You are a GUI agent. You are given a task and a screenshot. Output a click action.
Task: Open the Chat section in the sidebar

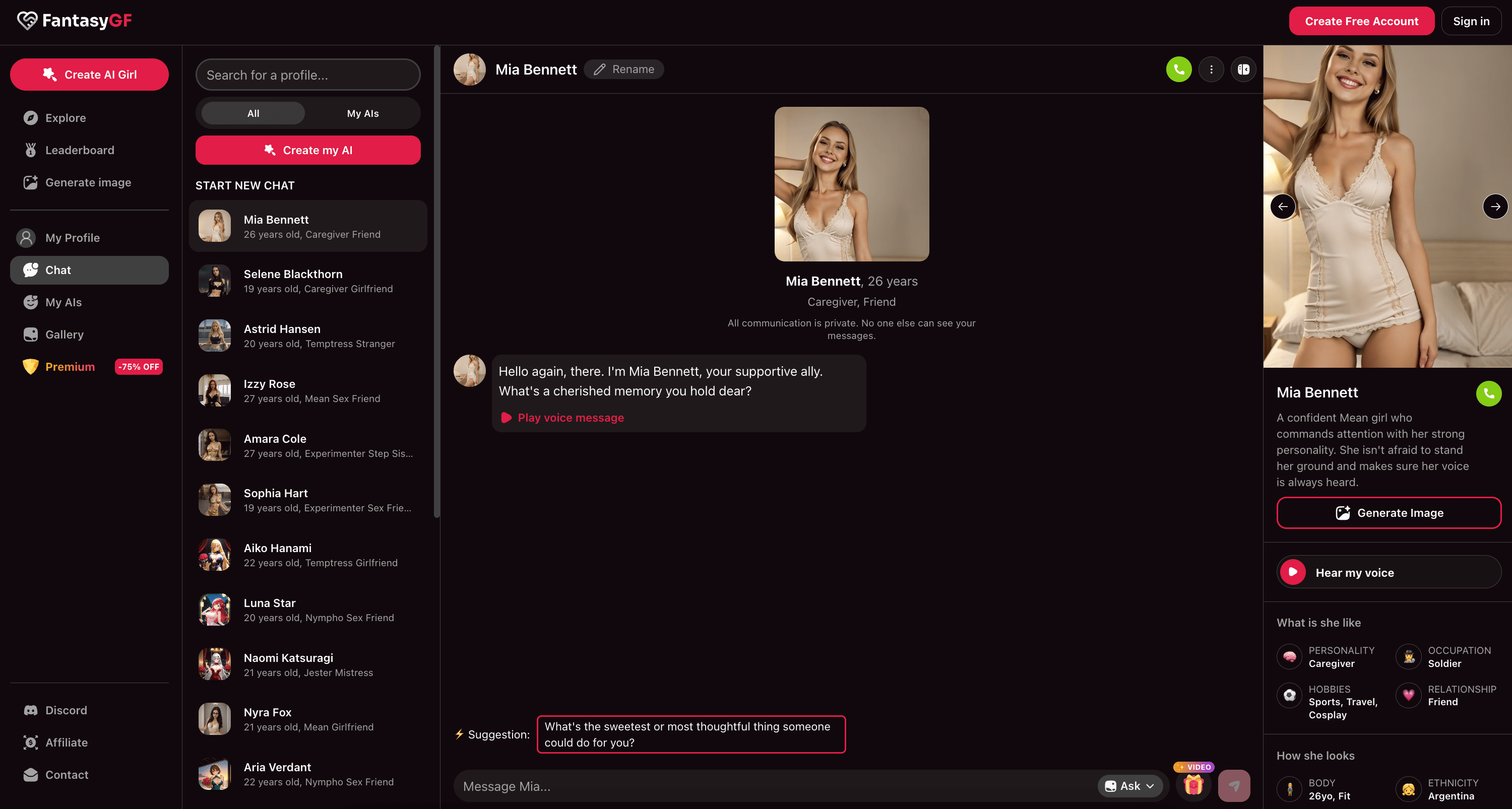click(58, 270)
